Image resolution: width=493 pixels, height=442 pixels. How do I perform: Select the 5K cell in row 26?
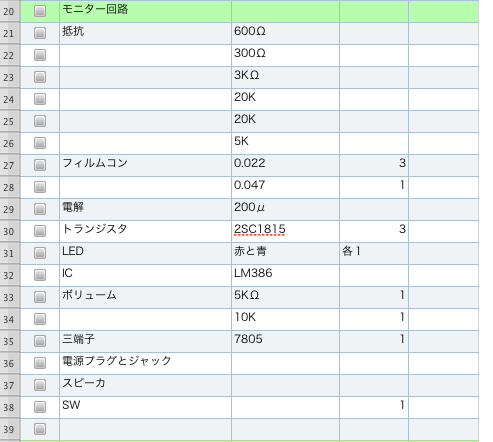click(x=285, y=143)
